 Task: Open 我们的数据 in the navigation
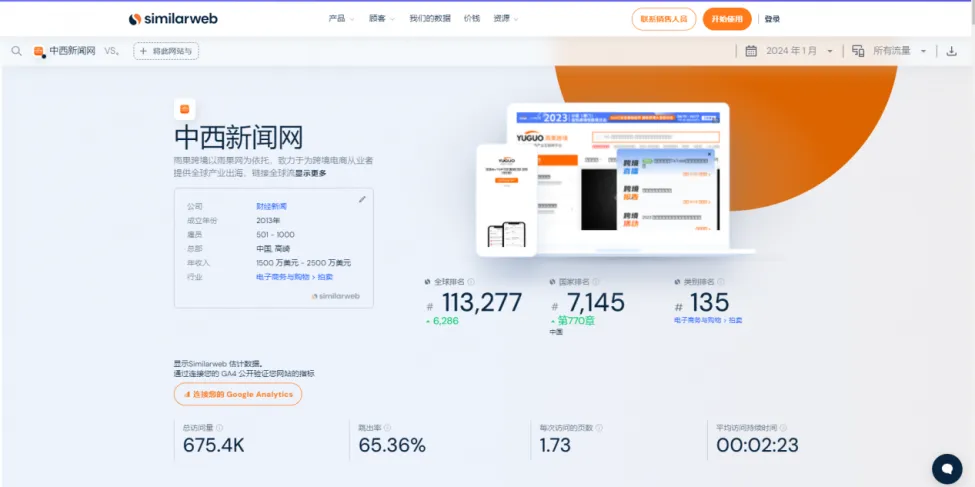[x=430, y=19]
